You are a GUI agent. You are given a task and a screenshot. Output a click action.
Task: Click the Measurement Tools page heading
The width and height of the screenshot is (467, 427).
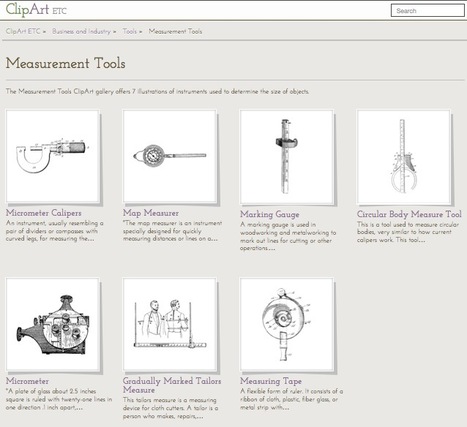tap(66, 63)
